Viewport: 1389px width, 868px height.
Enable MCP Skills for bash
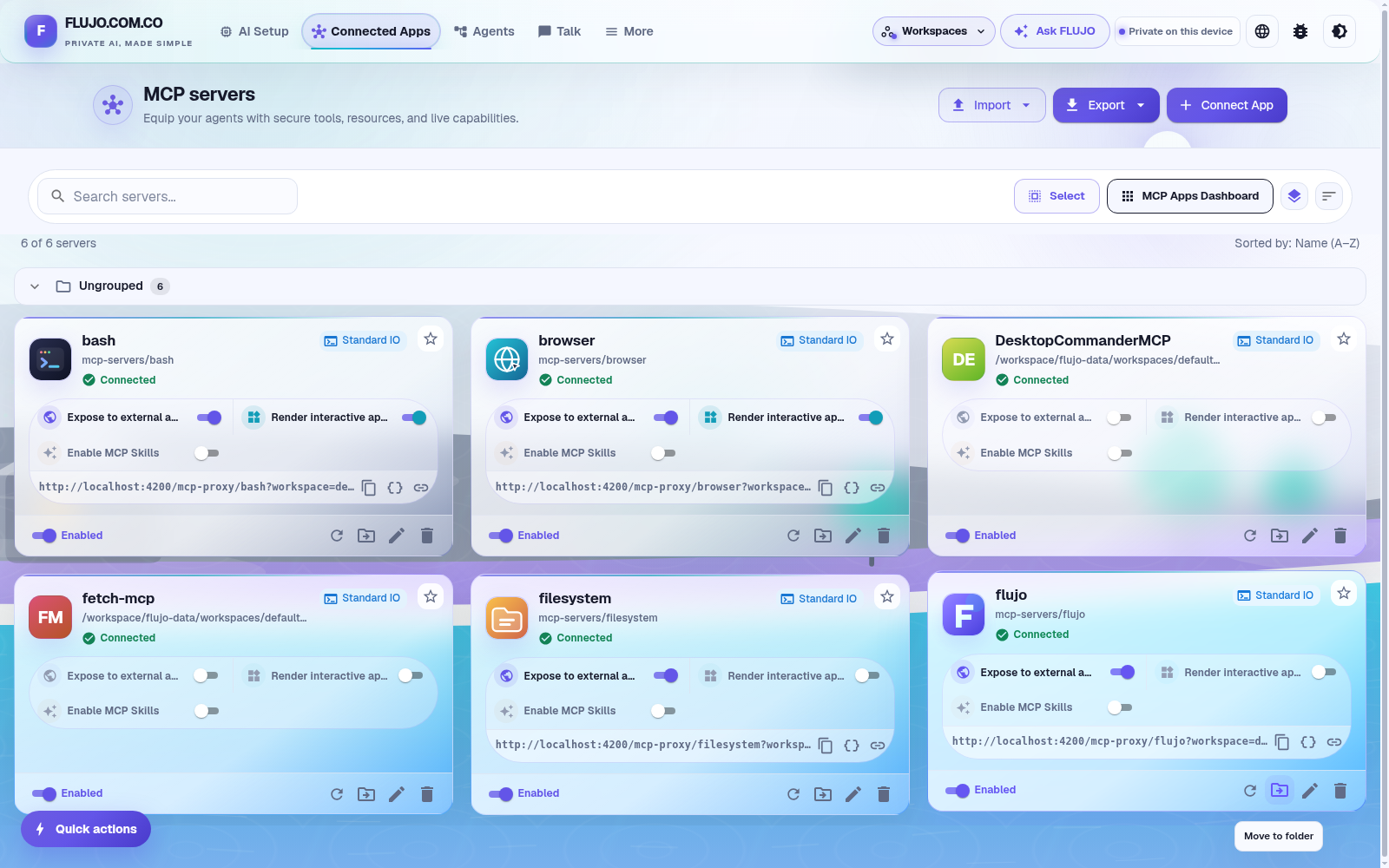pyautogui.click(x=207, y=453)
